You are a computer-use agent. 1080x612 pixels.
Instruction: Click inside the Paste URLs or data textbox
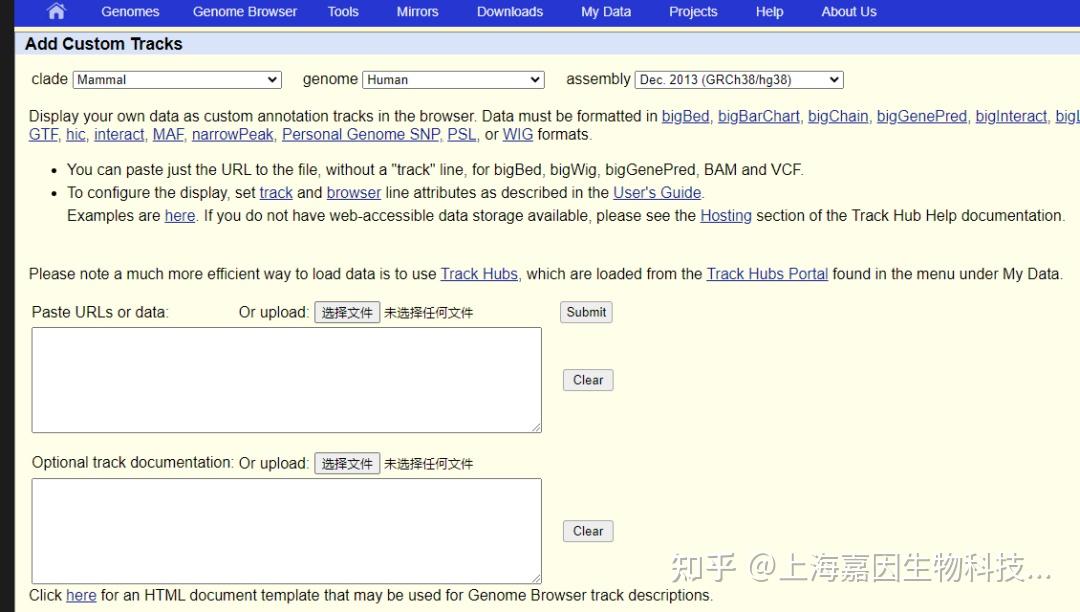pyautogui.click(x=286, y=379)
